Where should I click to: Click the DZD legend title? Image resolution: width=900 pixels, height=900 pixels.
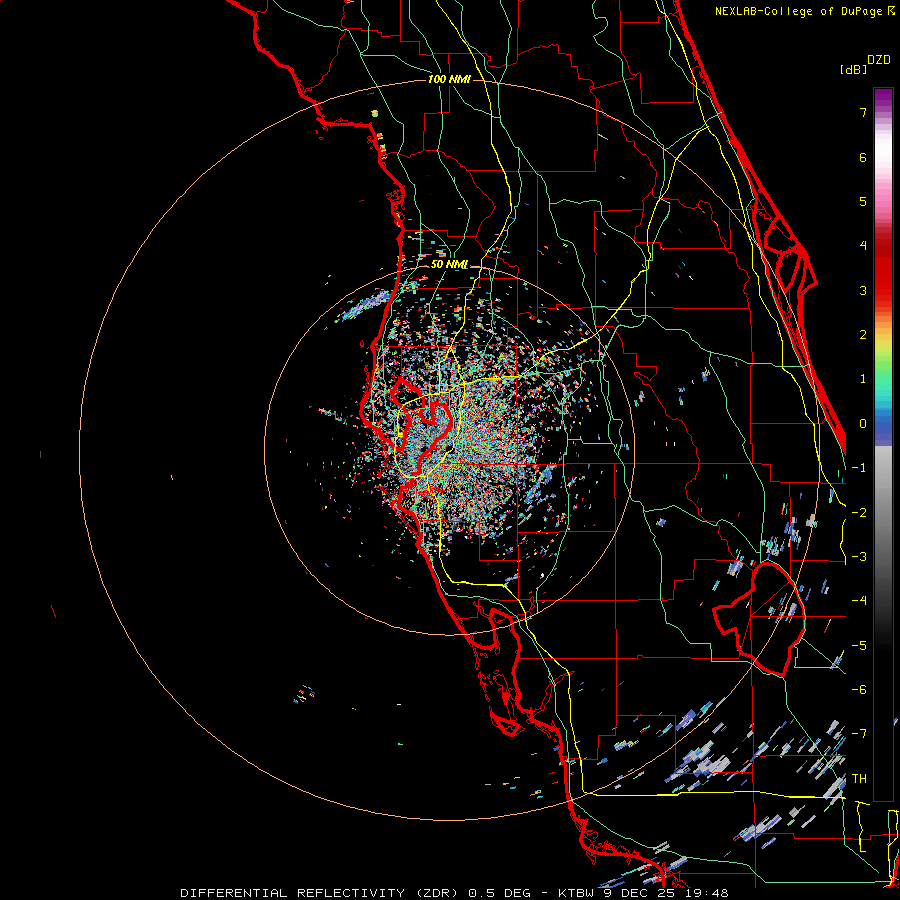pos(879,60)
